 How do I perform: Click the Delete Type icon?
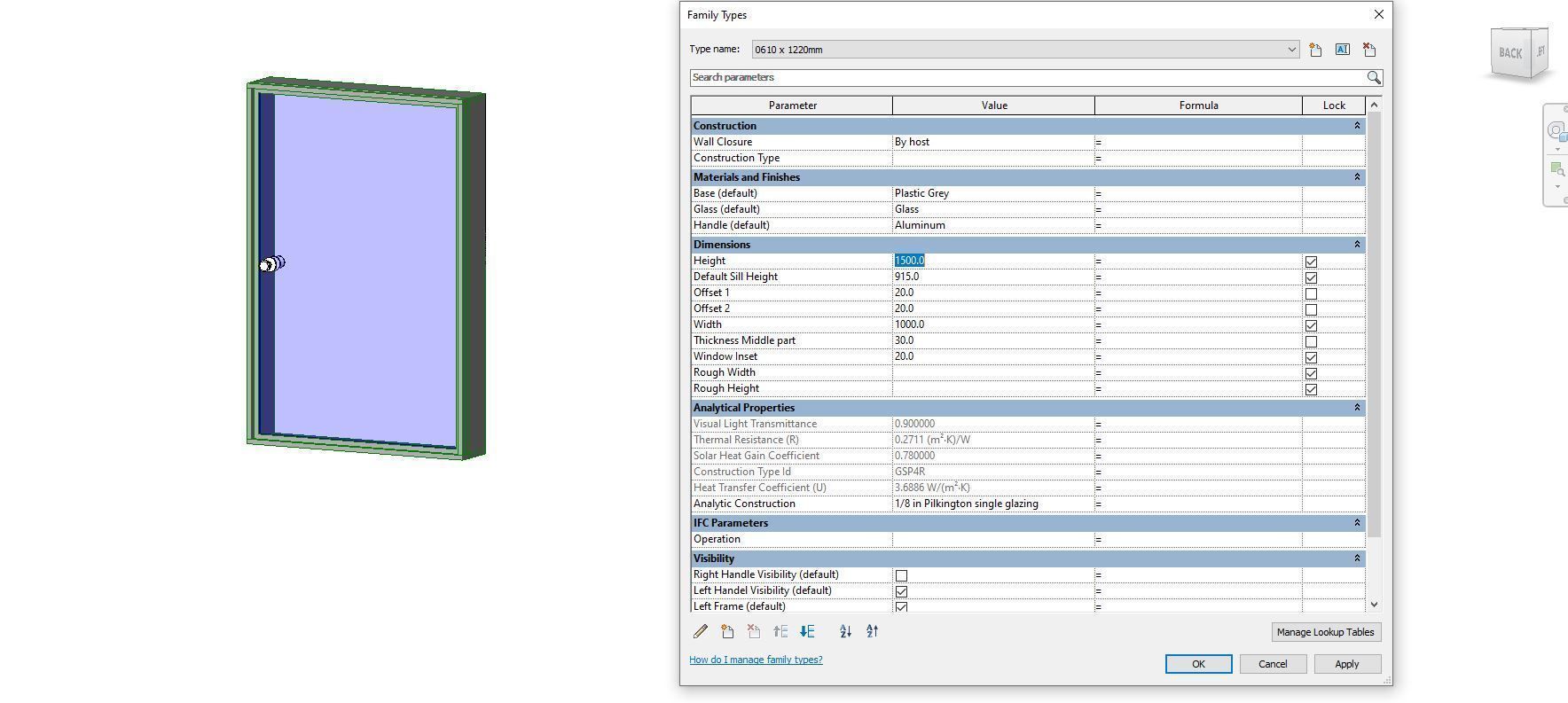click(x=1369, y=50)
